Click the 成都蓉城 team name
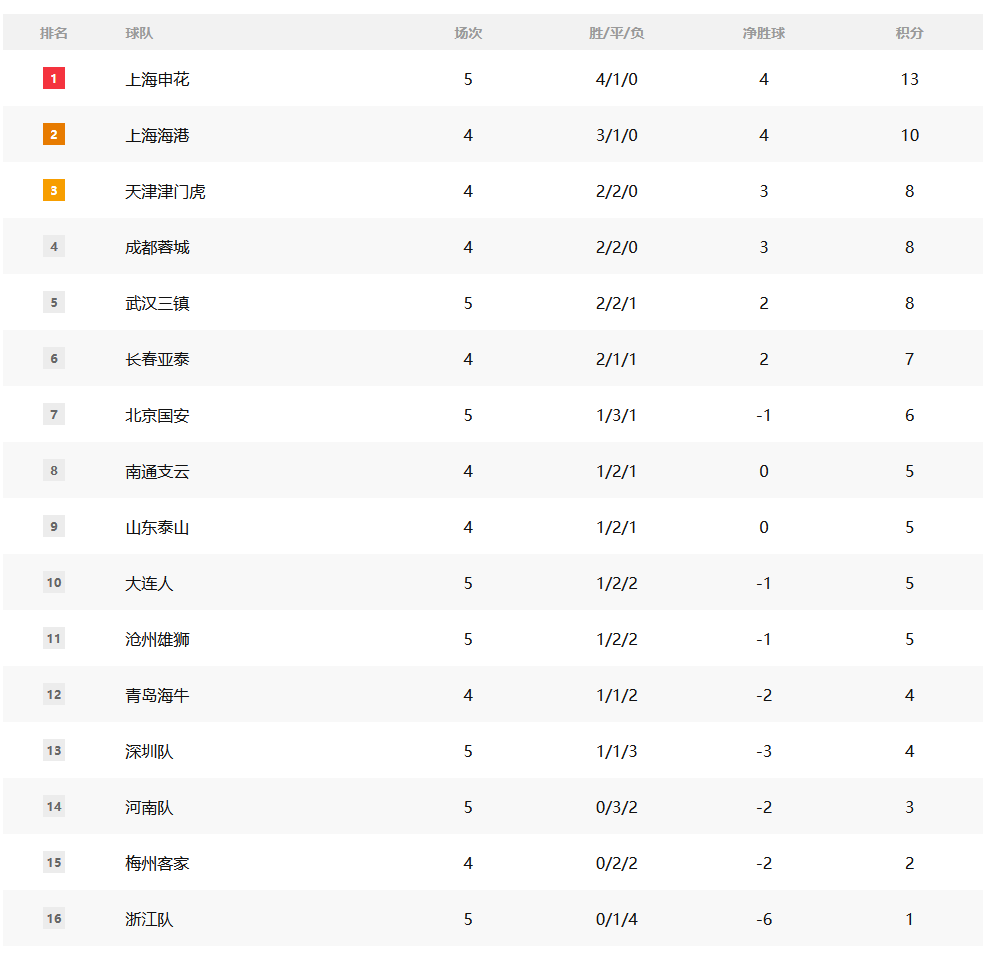992x963 pixels. coord(157,247)
